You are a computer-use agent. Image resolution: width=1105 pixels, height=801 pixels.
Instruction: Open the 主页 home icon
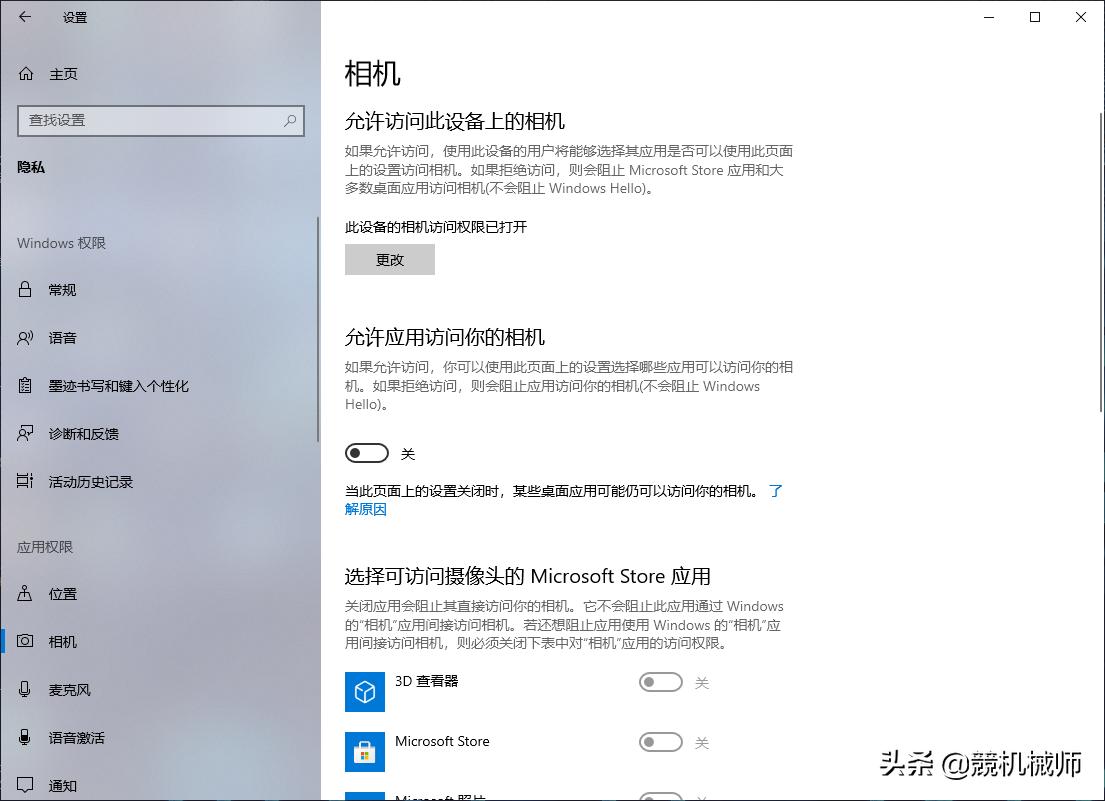pyautogui.click(x=24, y=73)
